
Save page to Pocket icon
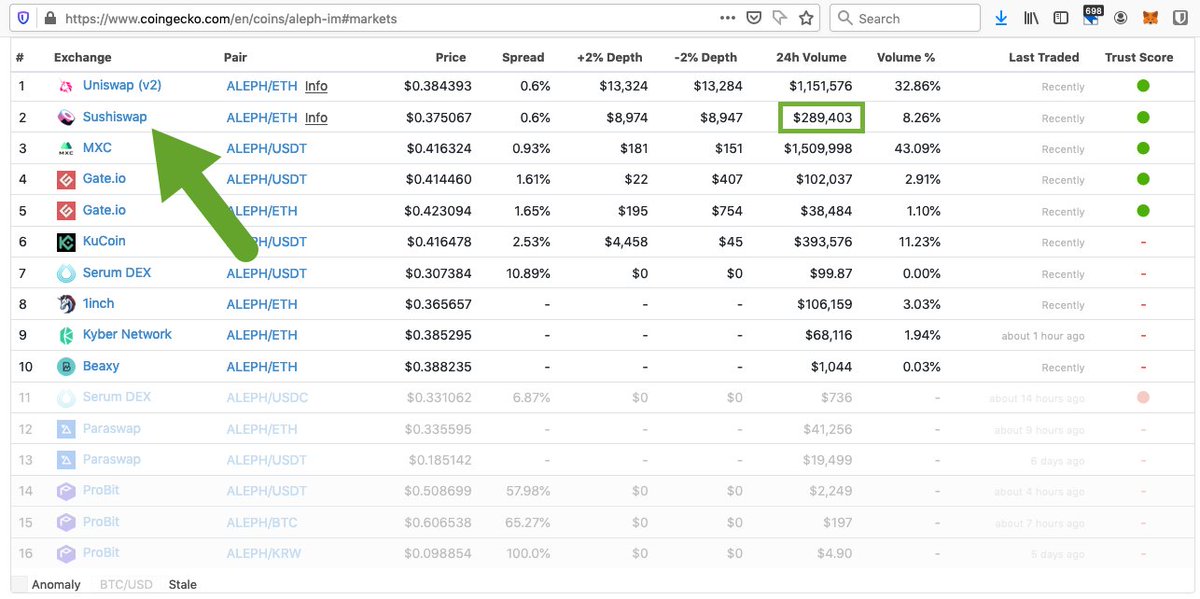(x=755, y=18)
